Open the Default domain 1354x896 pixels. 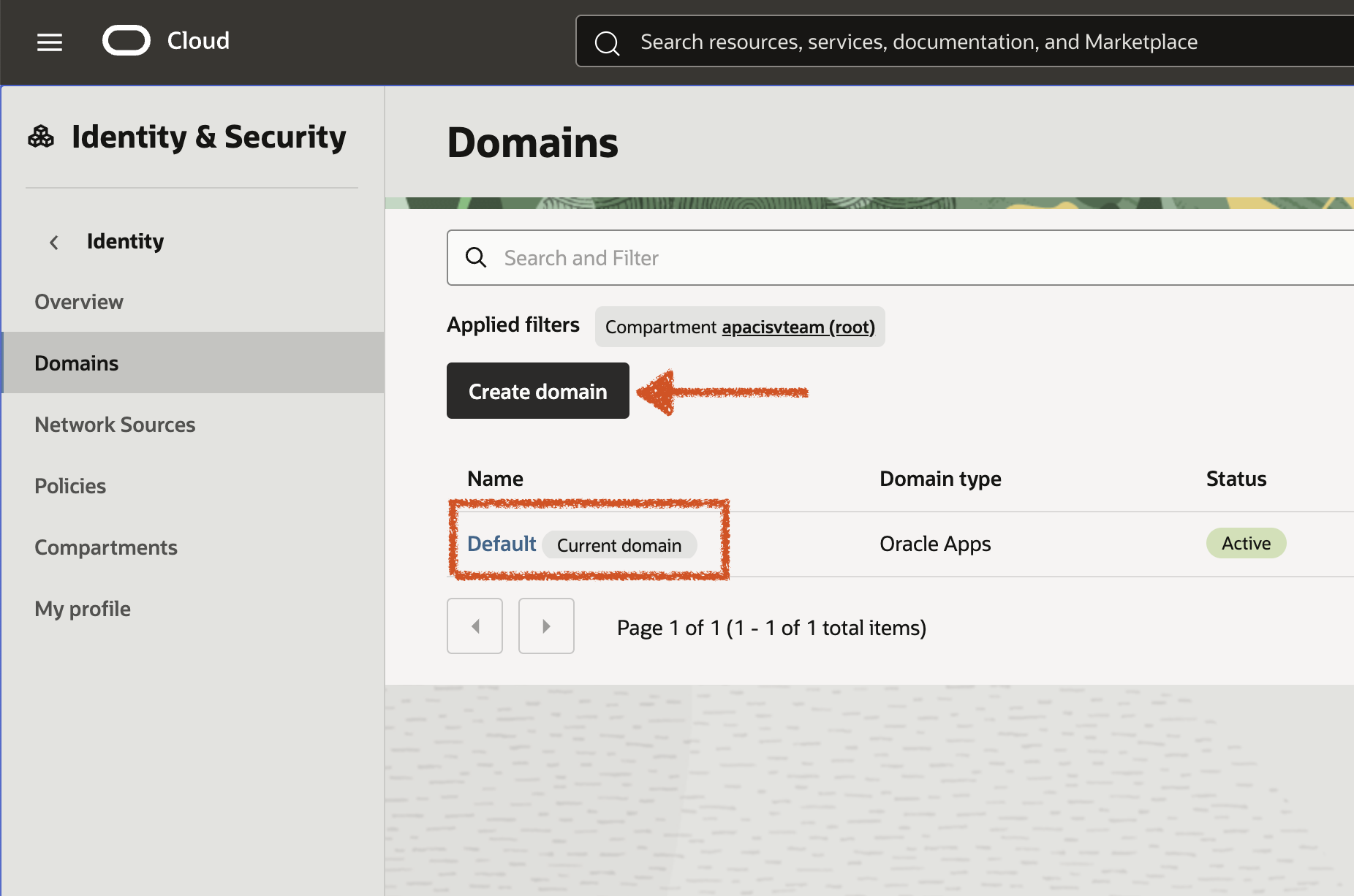pos(501,543)
